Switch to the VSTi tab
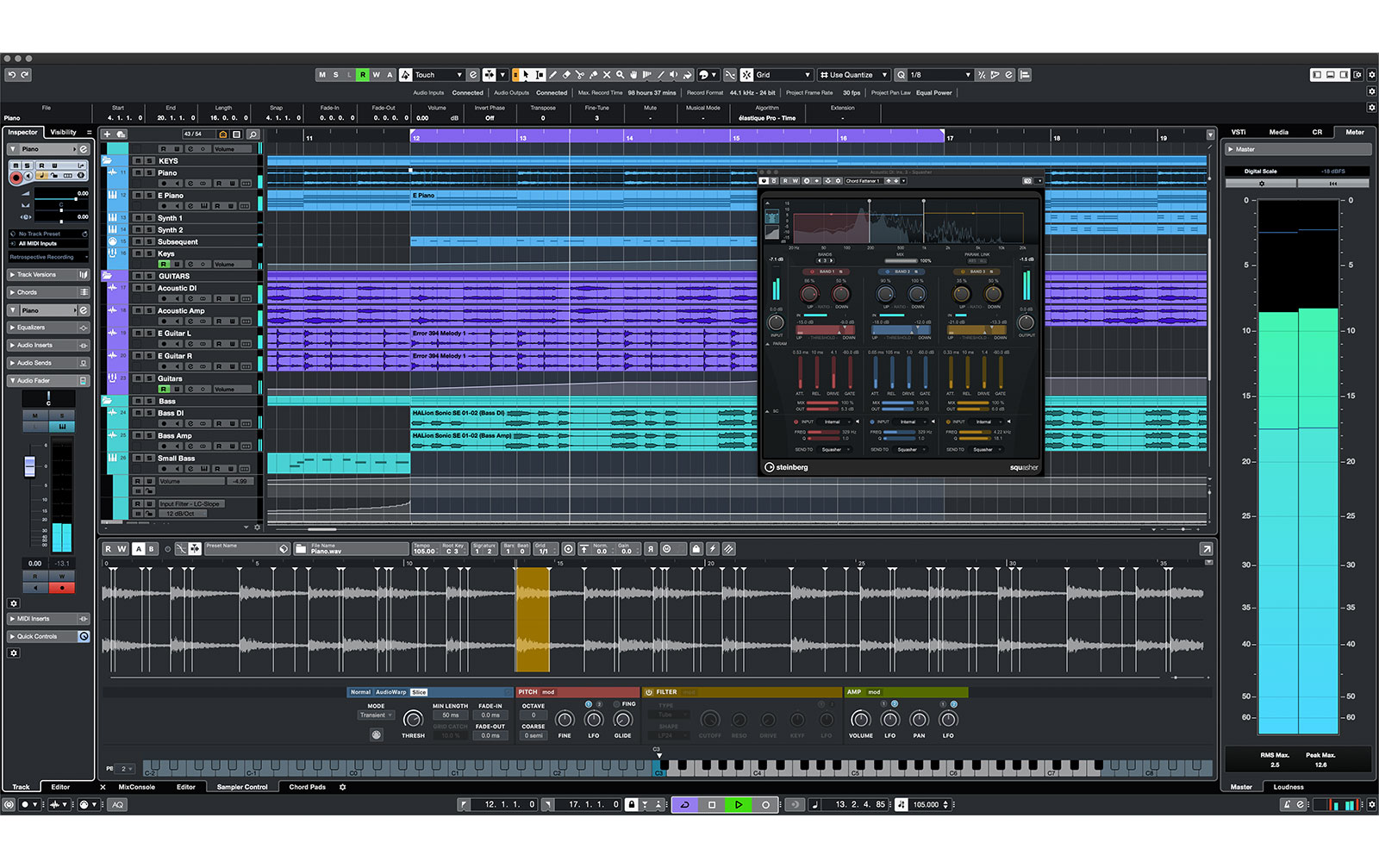 click(1238, 132)
